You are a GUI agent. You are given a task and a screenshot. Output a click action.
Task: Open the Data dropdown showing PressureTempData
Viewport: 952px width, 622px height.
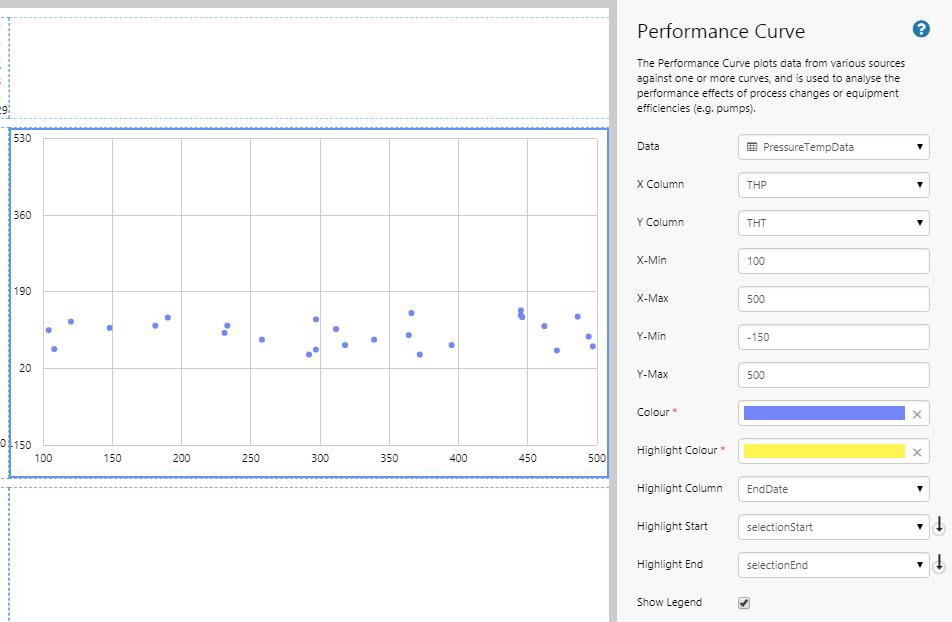833,147
